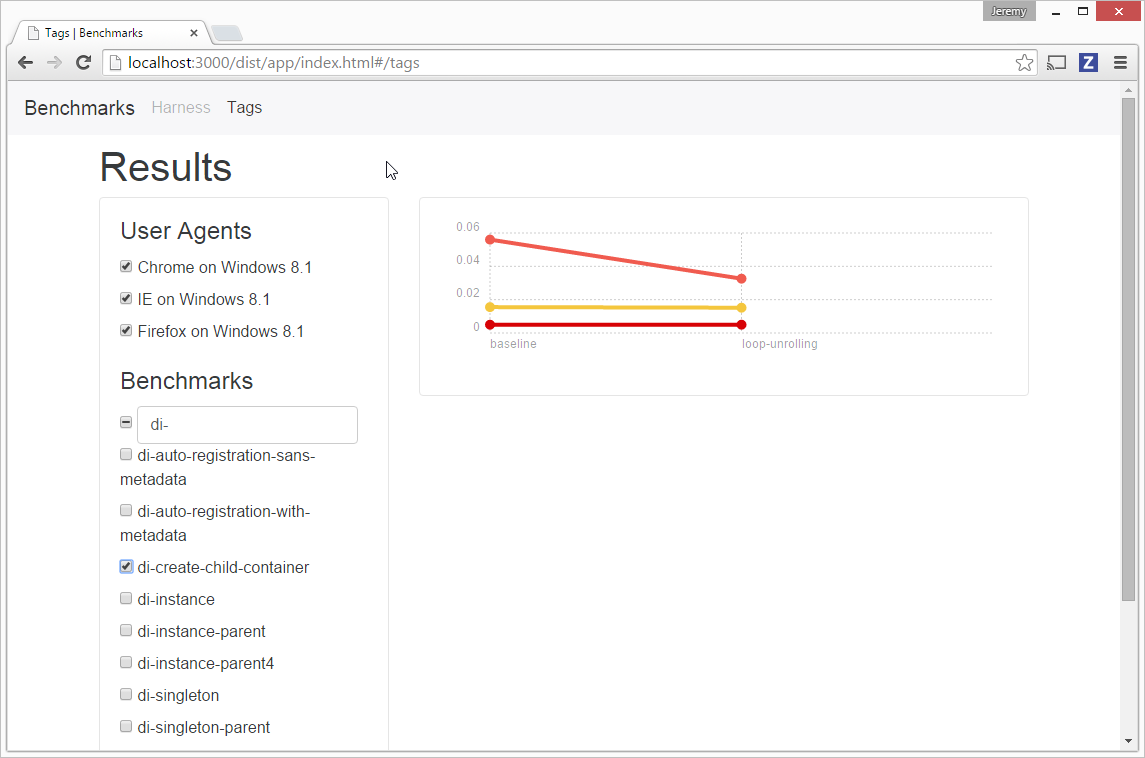
Task: Click the light red line's loop-unrolling data point
Action: [741, 279]
